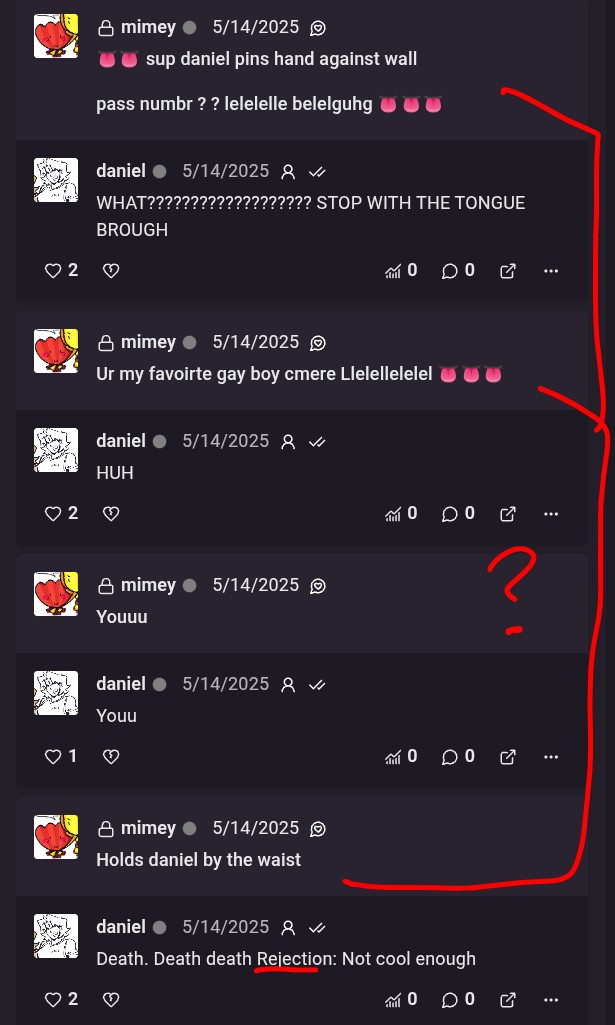The height and width of the screenshot is (1025, 615).
Task: Toggle heart like on "Death. Death death" reply
Action: coord(53,1000)
